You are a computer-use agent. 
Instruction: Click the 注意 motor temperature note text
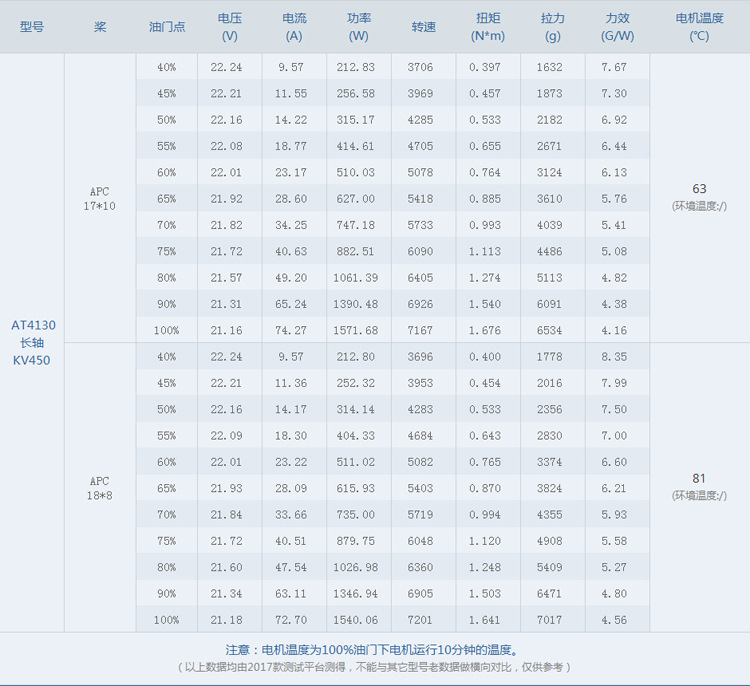[372, 650]
